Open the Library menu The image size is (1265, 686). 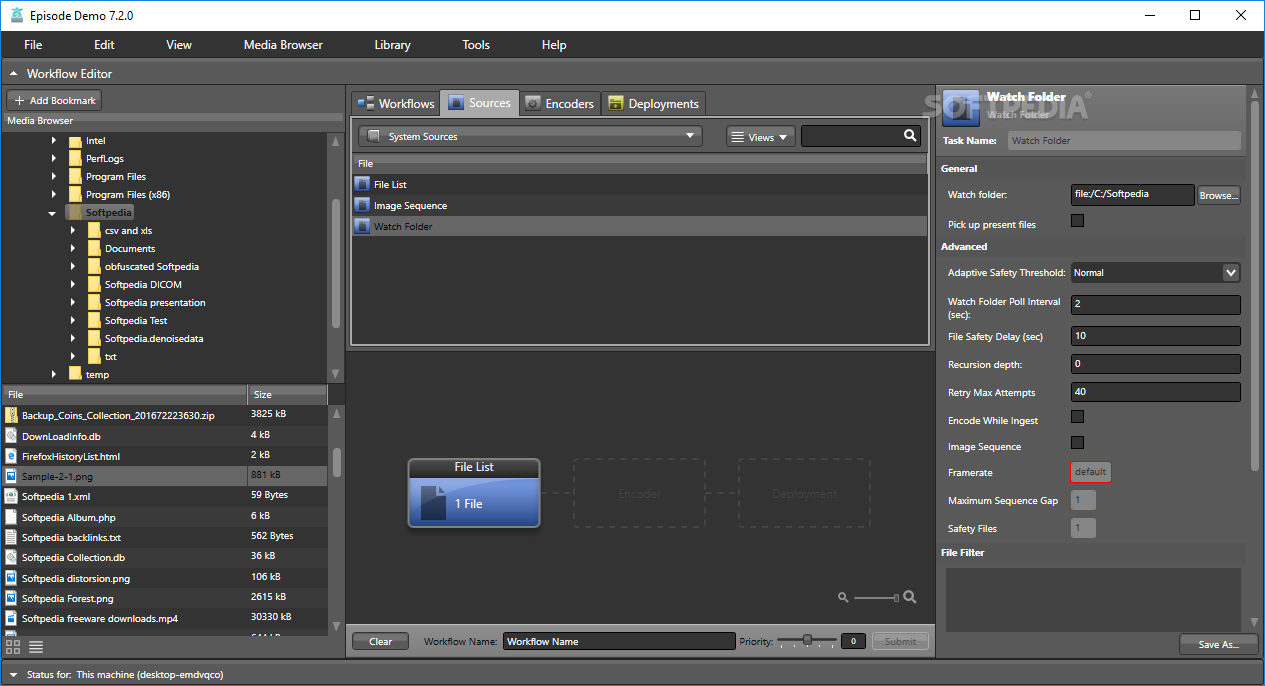[x=392, y=45]
